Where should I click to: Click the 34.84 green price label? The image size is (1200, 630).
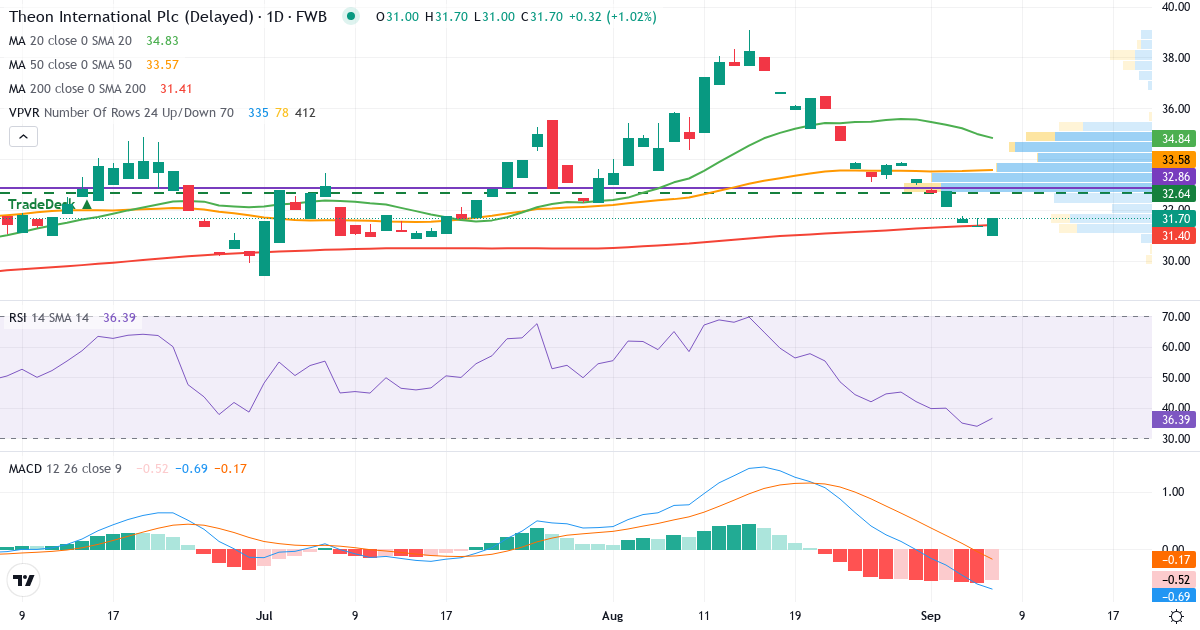point(1175,139)
